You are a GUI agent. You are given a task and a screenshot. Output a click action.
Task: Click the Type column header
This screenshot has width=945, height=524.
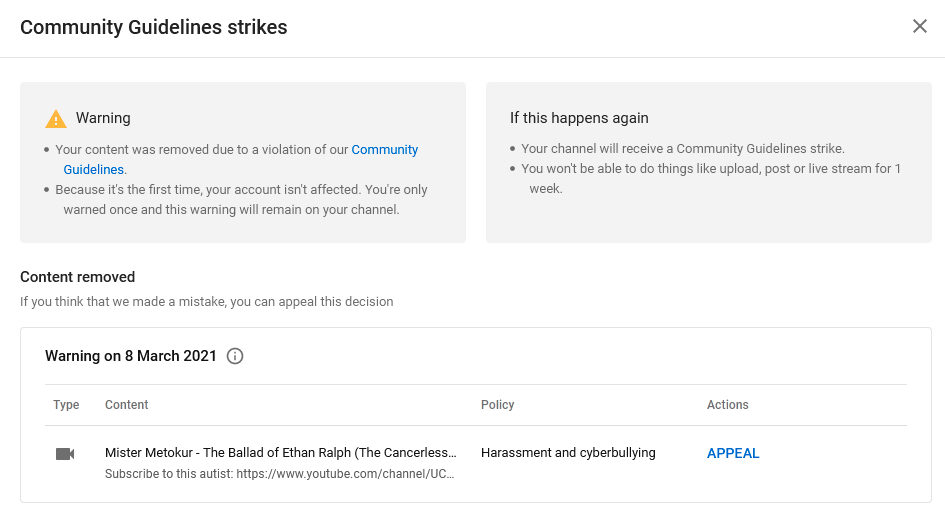[x=66, y=405]
